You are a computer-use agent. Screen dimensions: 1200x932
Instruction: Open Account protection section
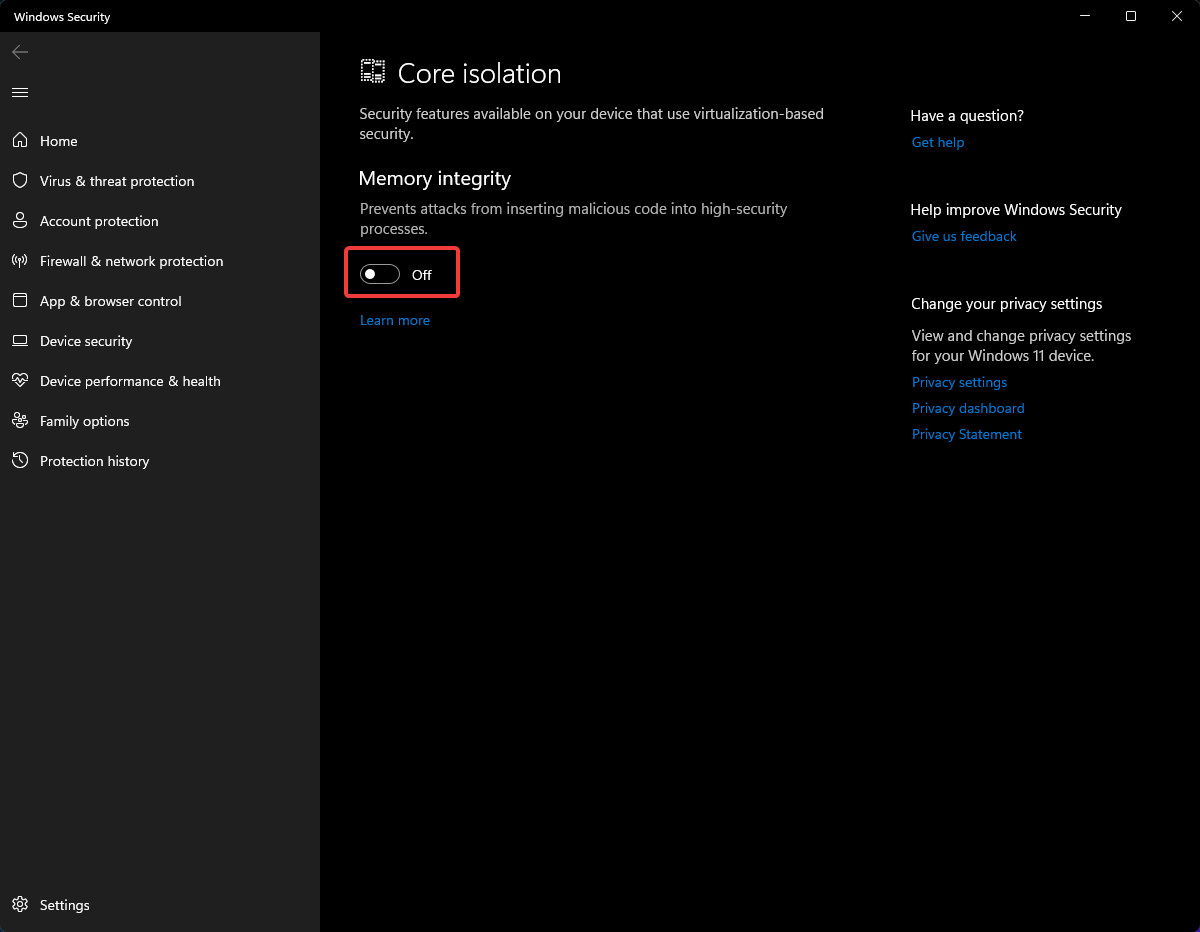click(160, 221)
